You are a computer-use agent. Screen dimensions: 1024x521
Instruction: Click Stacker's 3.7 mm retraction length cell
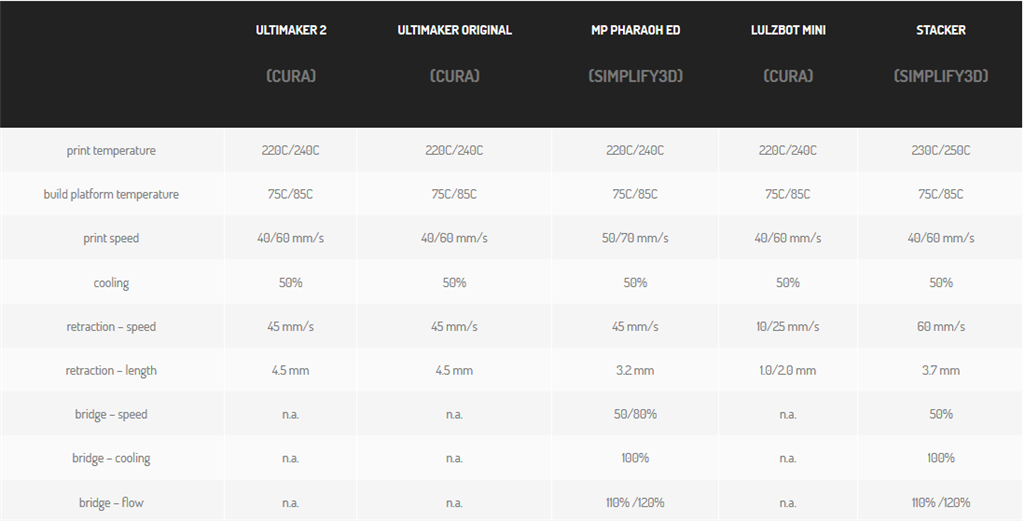tap(940, 370)
